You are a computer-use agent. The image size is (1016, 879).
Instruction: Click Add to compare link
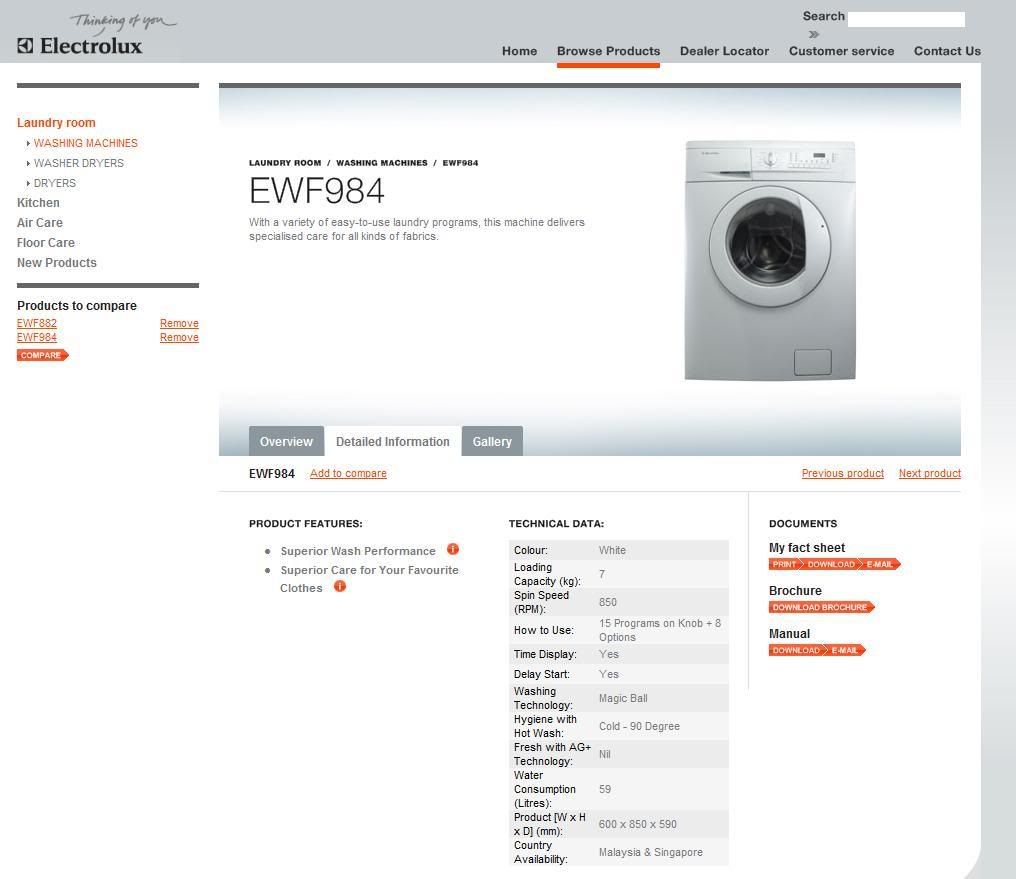coord(348,474)
